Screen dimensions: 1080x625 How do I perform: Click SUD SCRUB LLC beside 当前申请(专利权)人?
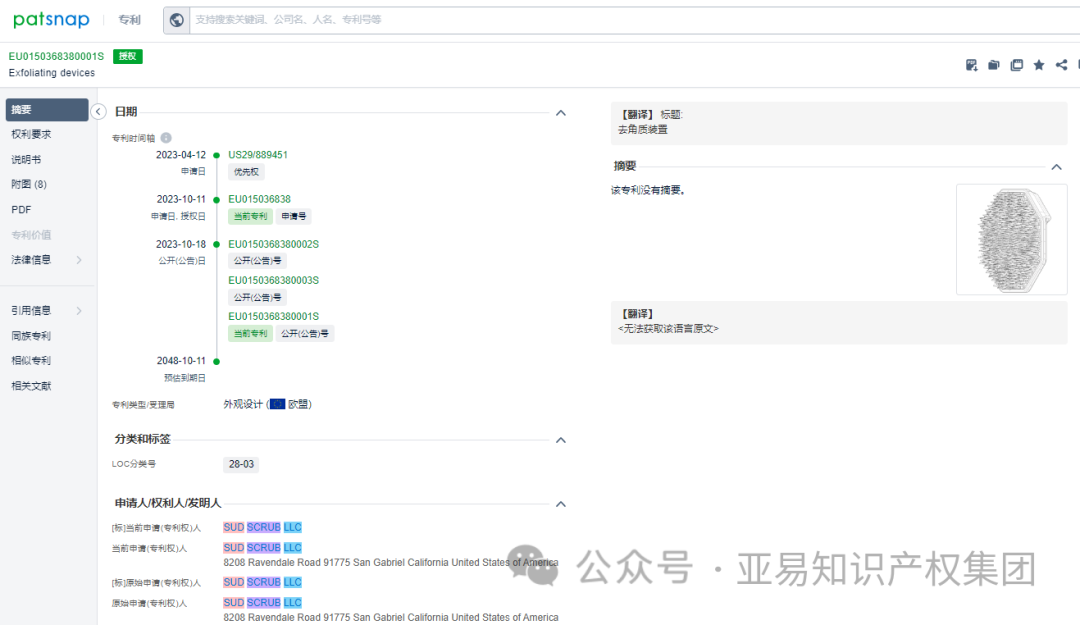(x=262, y=548)
